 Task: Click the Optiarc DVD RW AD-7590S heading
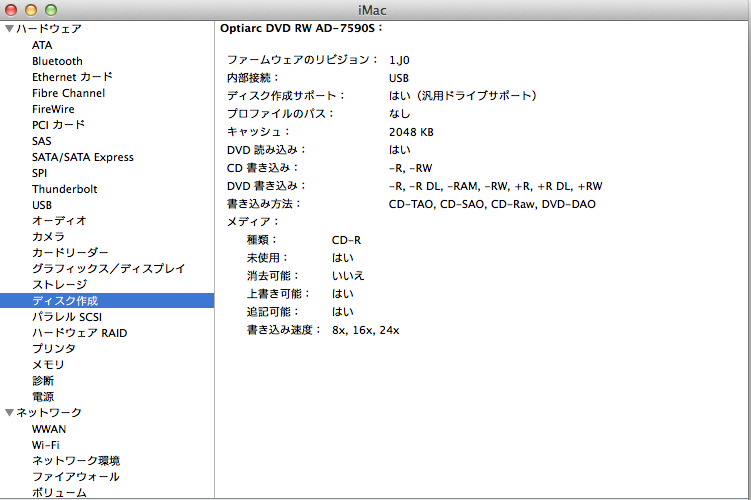pos(301,29)
